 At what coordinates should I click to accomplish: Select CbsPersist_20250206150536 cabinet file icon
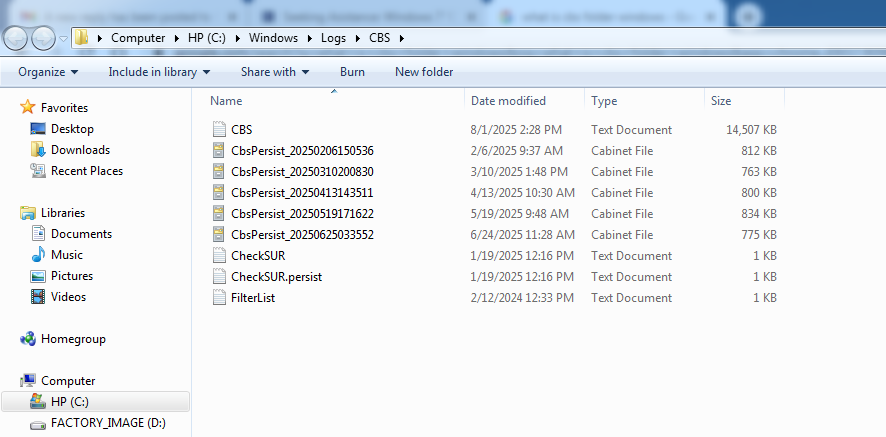click(219, 150)
